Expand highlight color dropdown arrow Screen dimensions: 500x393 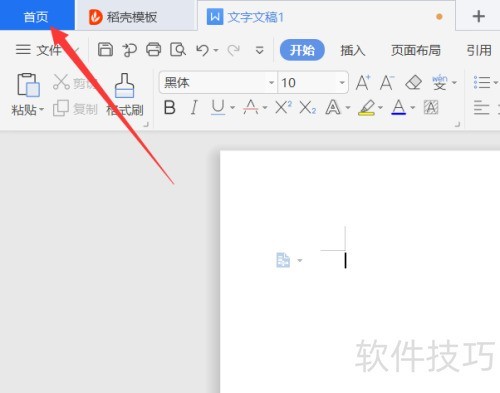tap(380, 108)
